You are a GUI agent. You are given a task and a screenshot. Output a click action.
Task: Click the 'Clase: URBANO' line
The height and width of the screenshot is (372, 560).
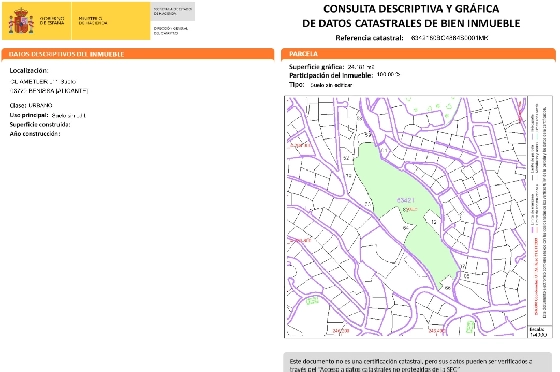31,105
